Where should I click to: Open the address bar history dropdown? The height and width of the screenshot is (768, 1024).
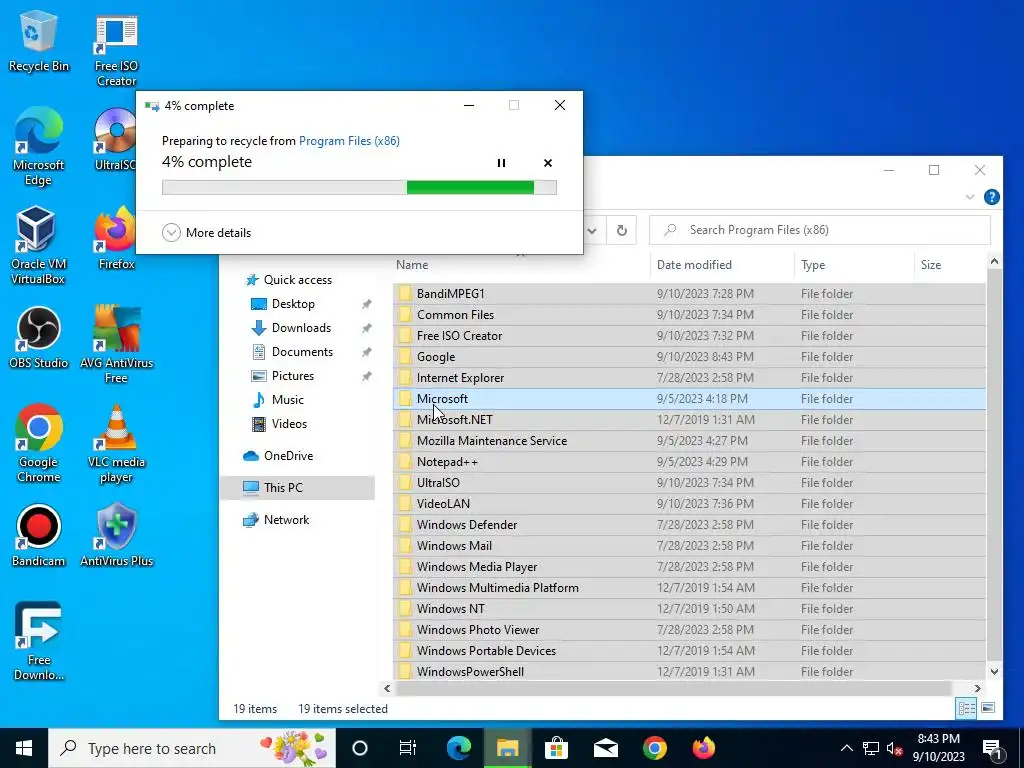[x=592, y=230]
